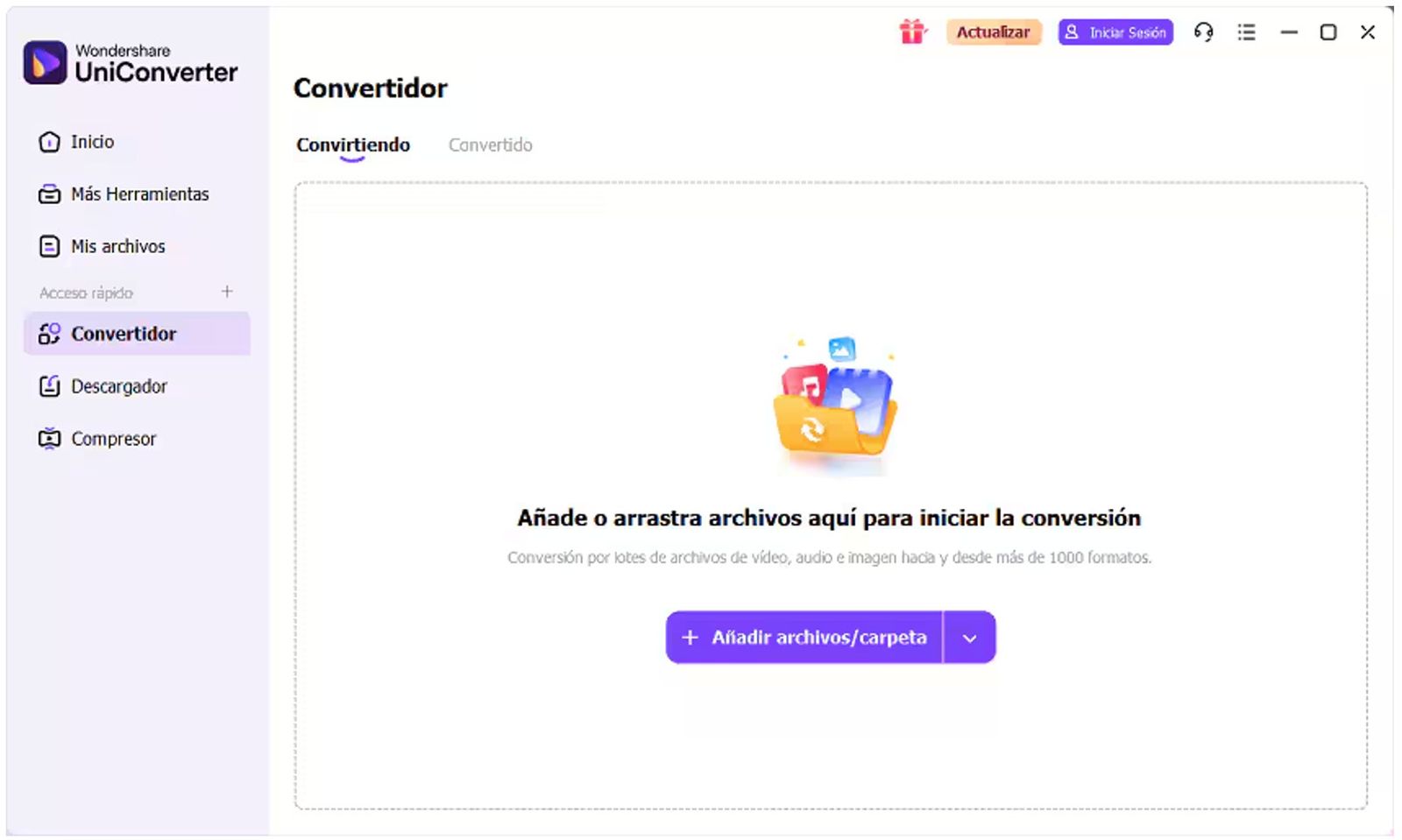Click the Mis archivos file icon

[x=50, y=246]
